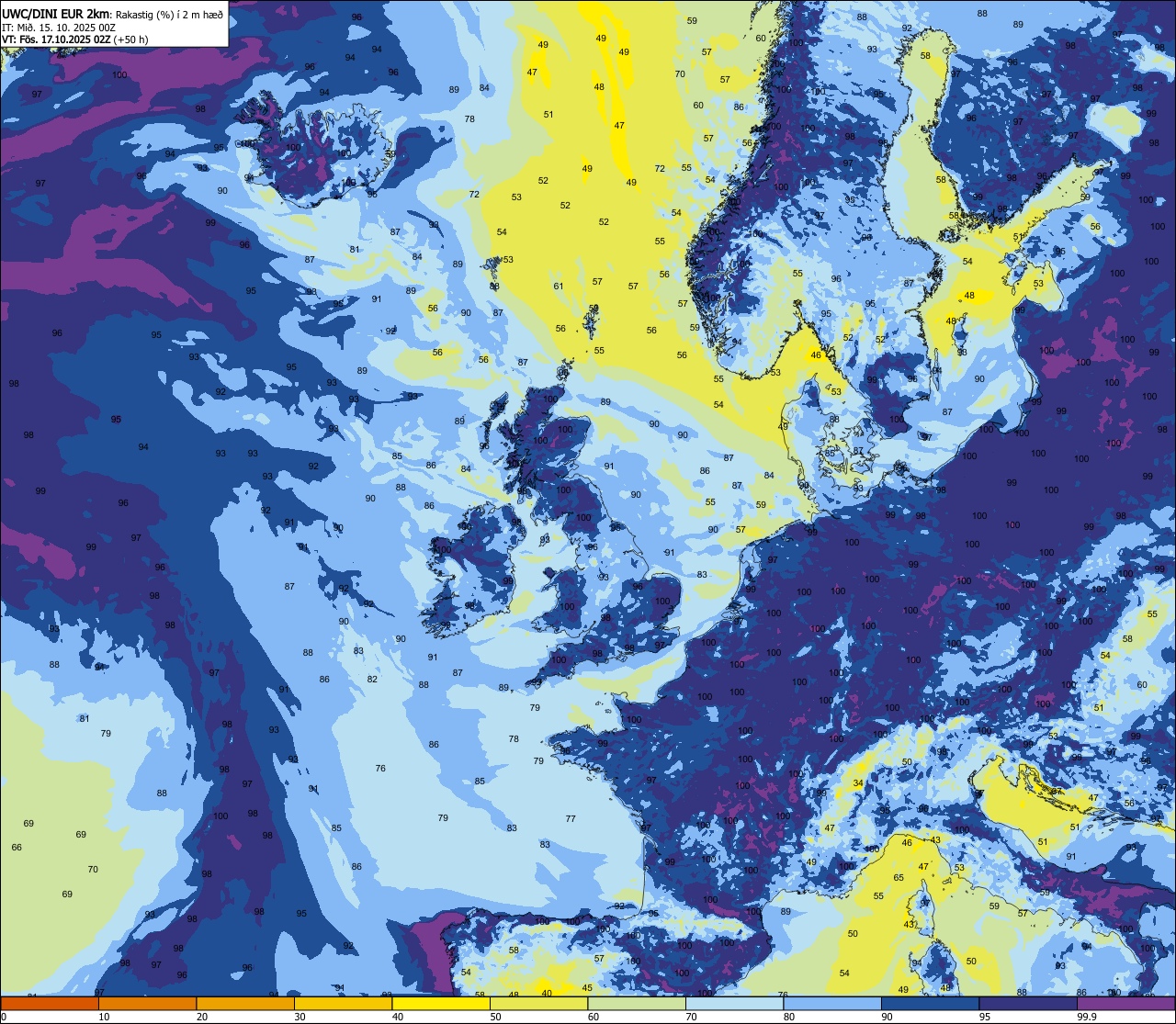Click the initial time line IT: Mið. 15. 10. 2025 00Z
Viewport: 1176px width, 1024px height.
click(x=59, y=27)
